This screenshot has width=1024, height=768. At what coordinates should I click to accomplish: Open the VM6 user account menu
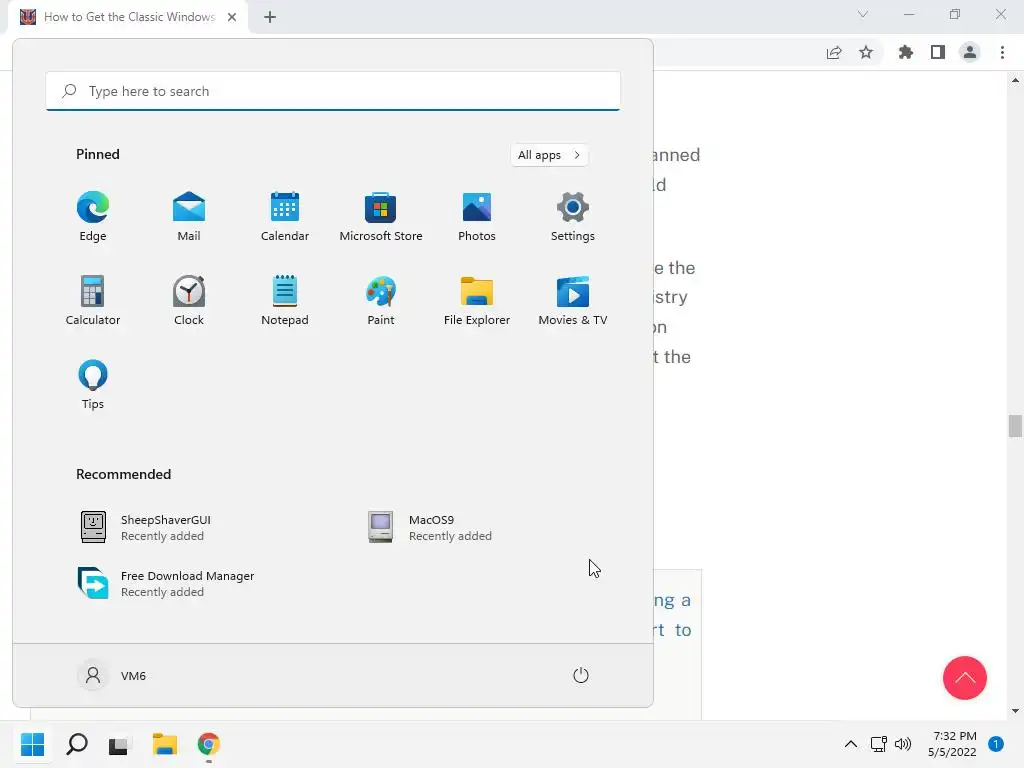point(112,675)
